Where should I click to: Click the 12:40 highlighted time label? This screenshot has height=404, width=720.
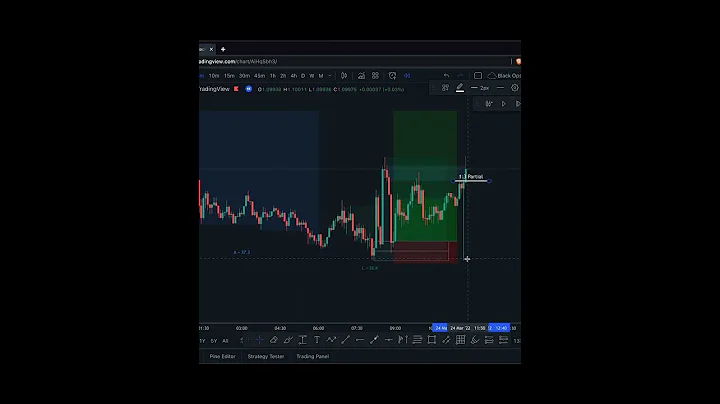(x=499, y=328)
